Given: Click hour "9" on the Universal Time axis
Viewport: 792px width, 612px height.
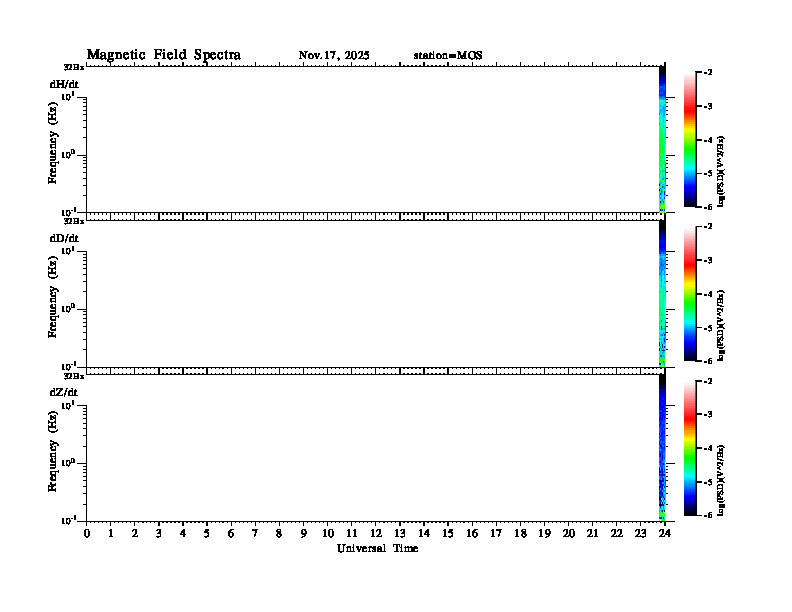Looking at the screenshot, I should 303,534.
